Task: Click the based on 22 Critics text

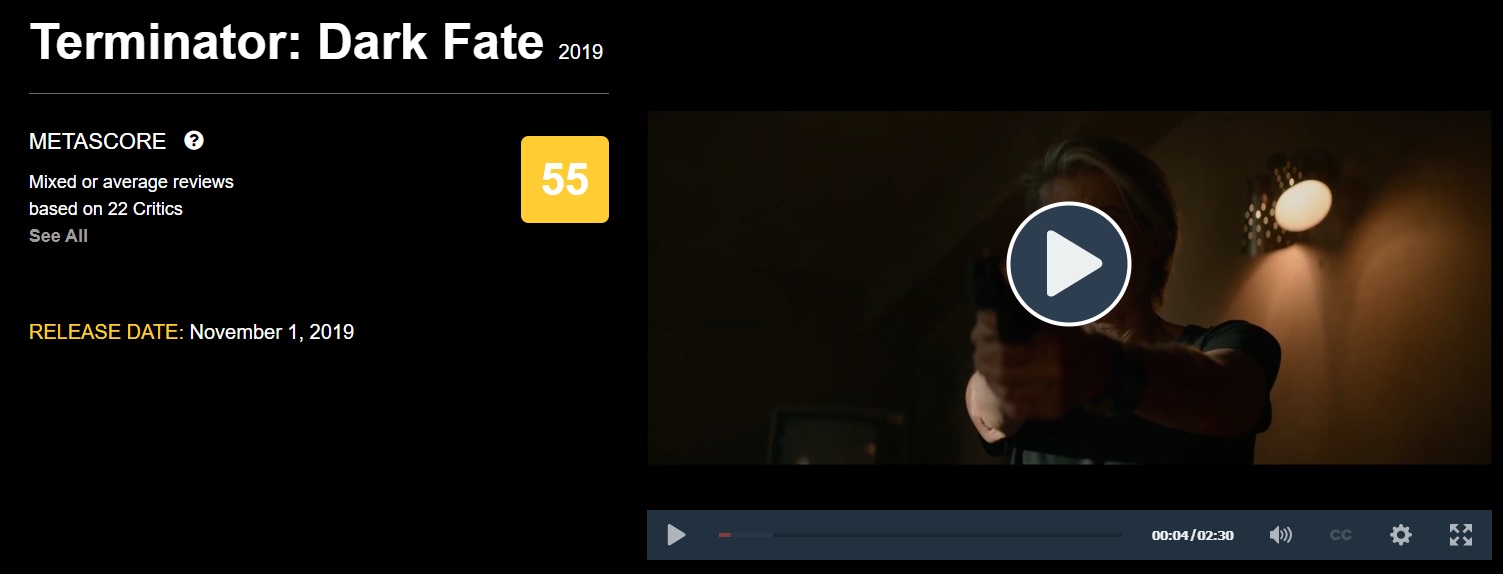Action: 106,209
